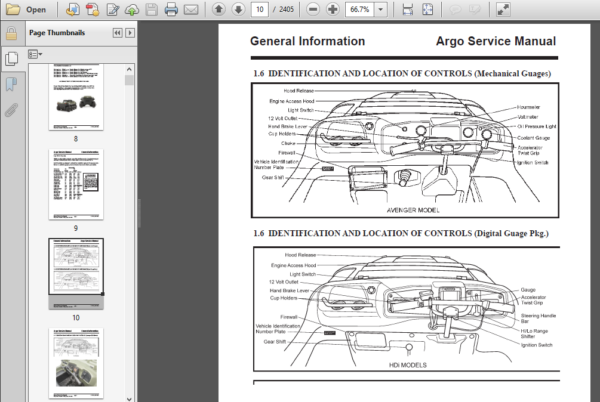Select the page 9 thumbnail
600x402 pixels.
(76, 184)
